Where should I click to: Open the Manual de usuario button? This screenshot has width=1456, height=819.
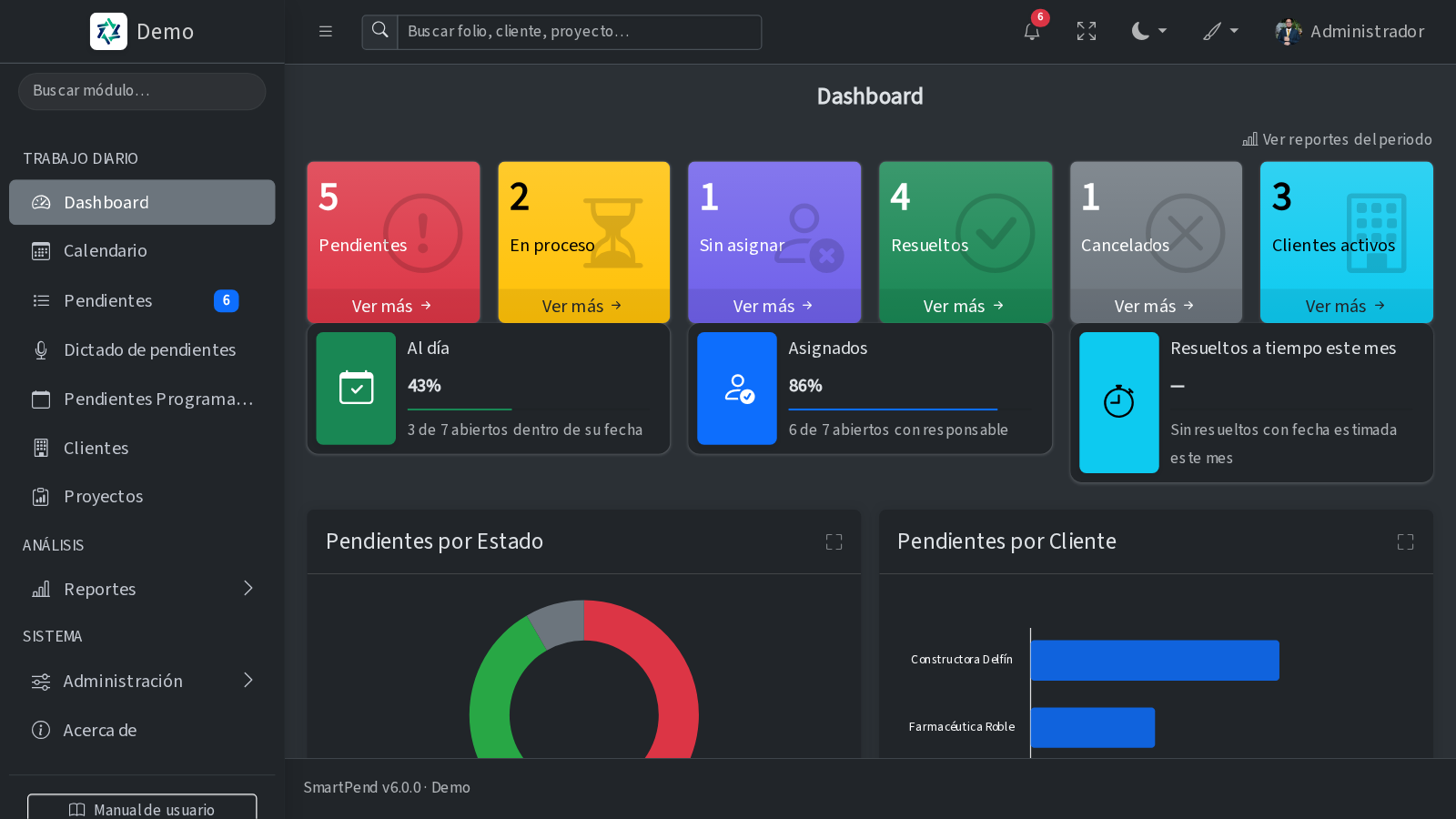coord(142,808)
